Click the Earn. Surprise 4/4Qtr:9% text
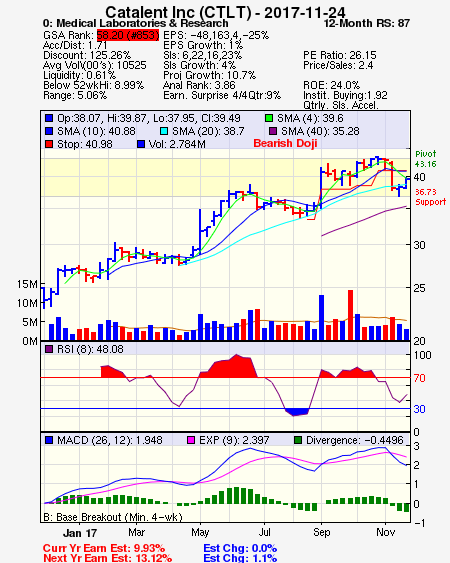450x563 pixels. tap(222, 96)
